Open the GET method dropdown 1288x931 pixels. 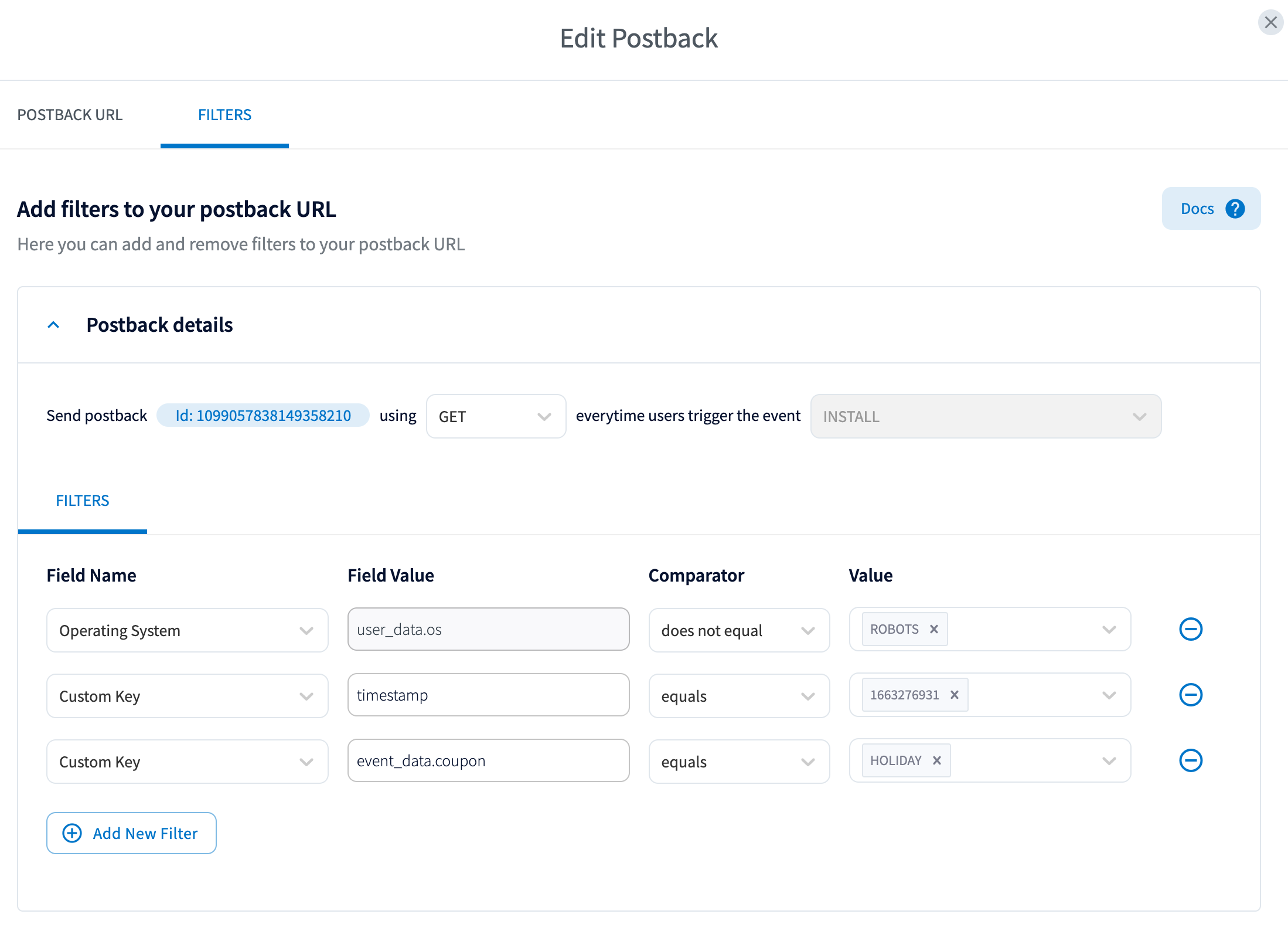[x=496, y=416]
